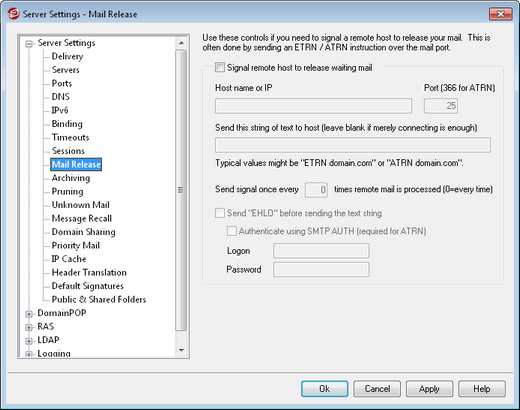The width and height of the screenshot is (520, 410).
Task: Click the Ok button
Action: [325, 389]
